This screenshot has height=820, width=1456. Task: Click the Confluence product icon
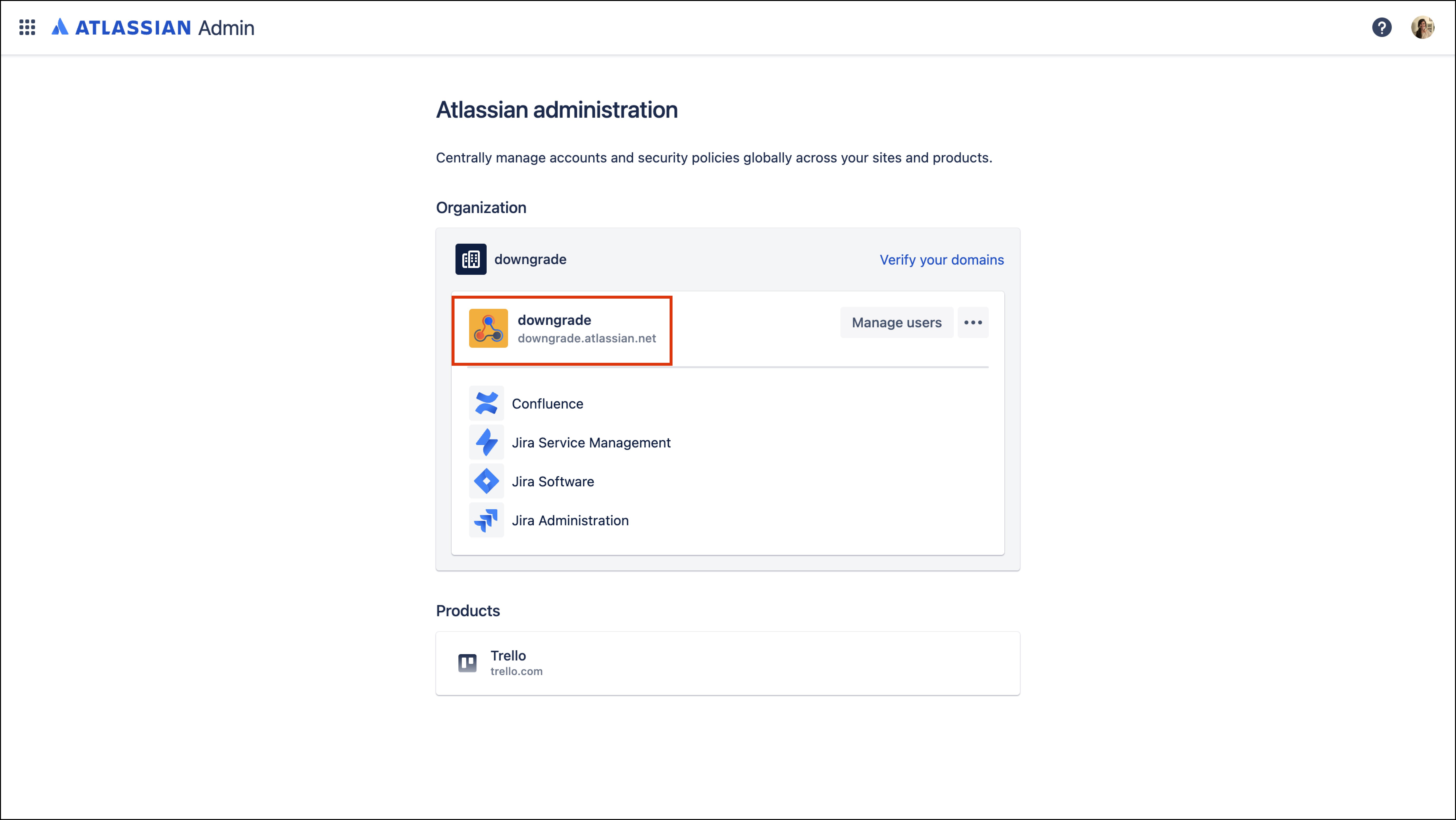point(486,403)
